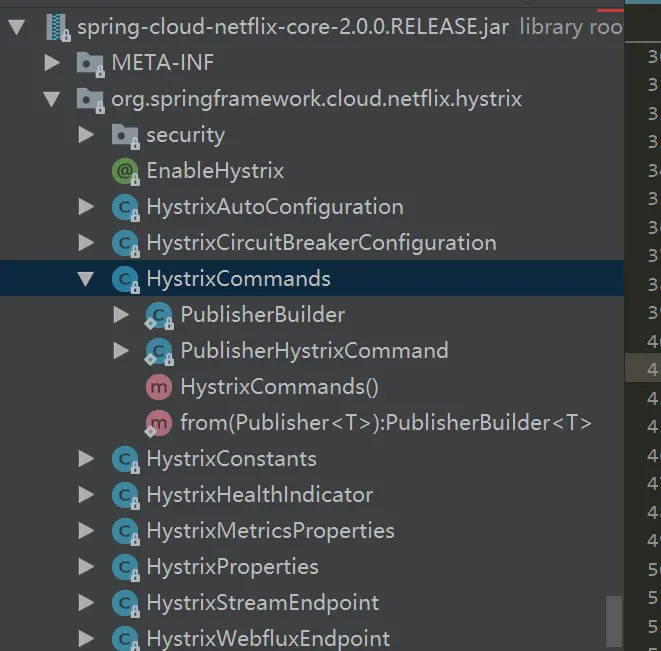Open HystrixWebfluxEndpoint class
Screen dimensions: 661x651
(x=268, y=639)
